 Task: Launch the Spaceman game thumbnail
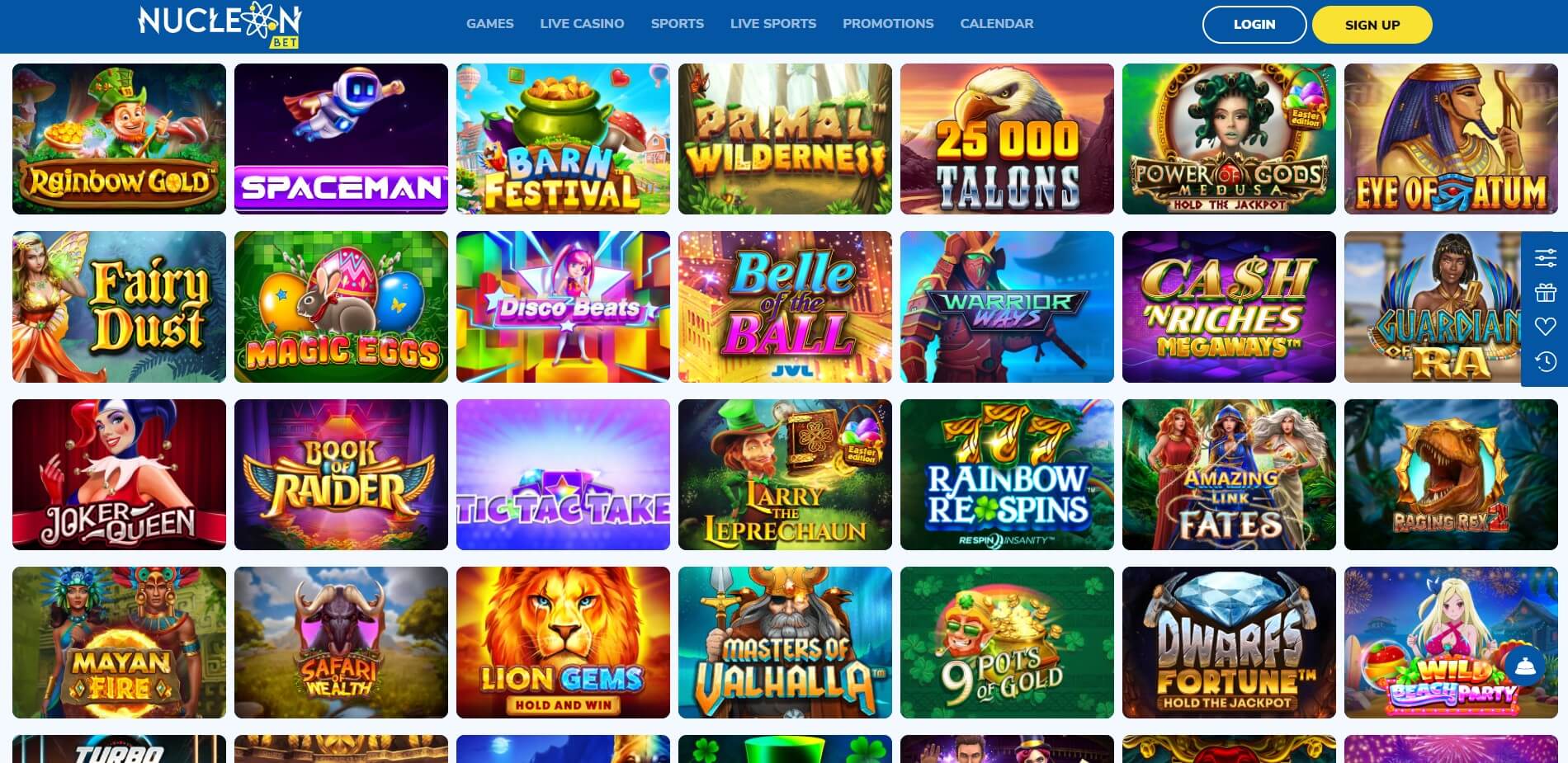341,139
